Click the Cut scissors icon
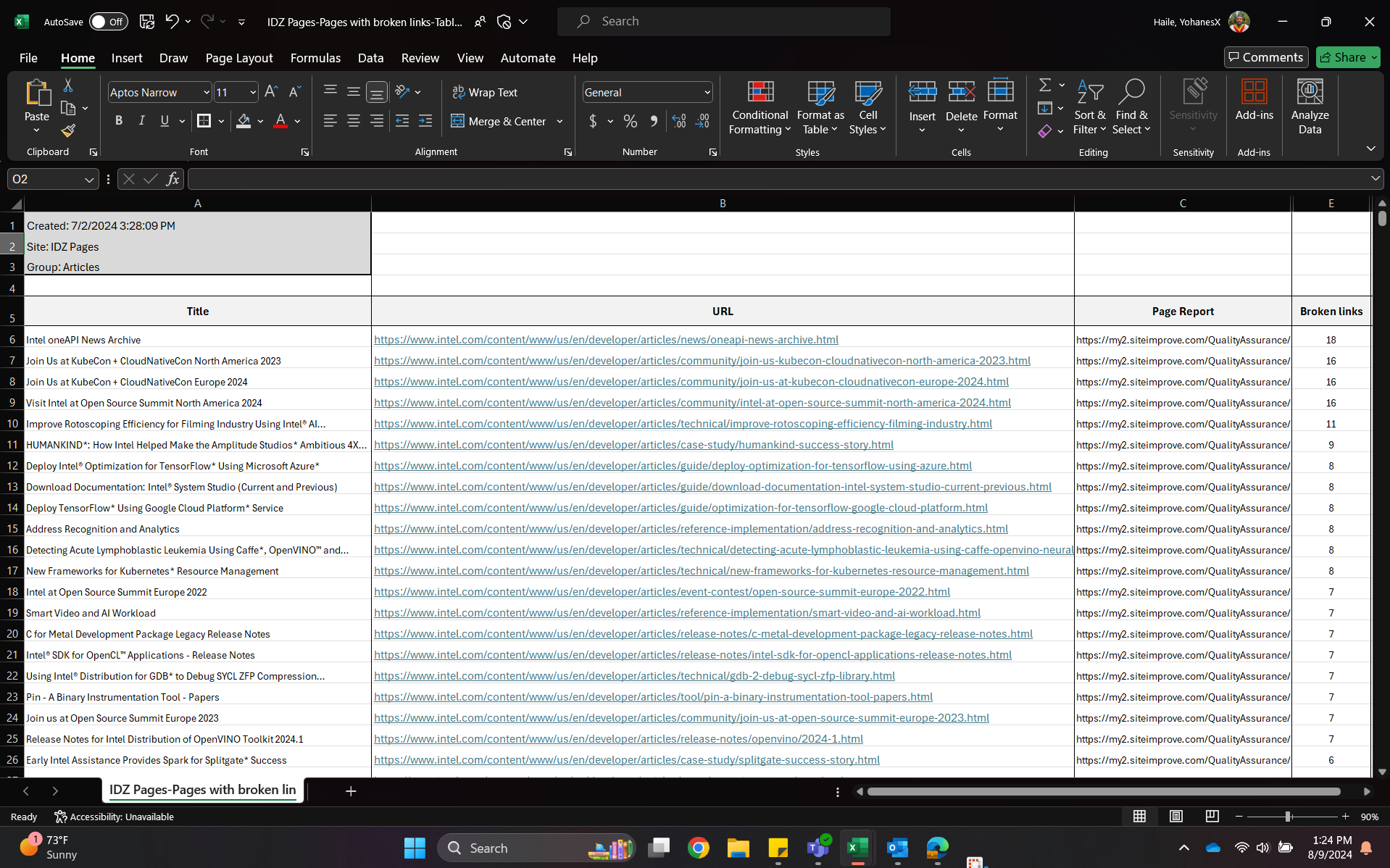 (68, 85)
